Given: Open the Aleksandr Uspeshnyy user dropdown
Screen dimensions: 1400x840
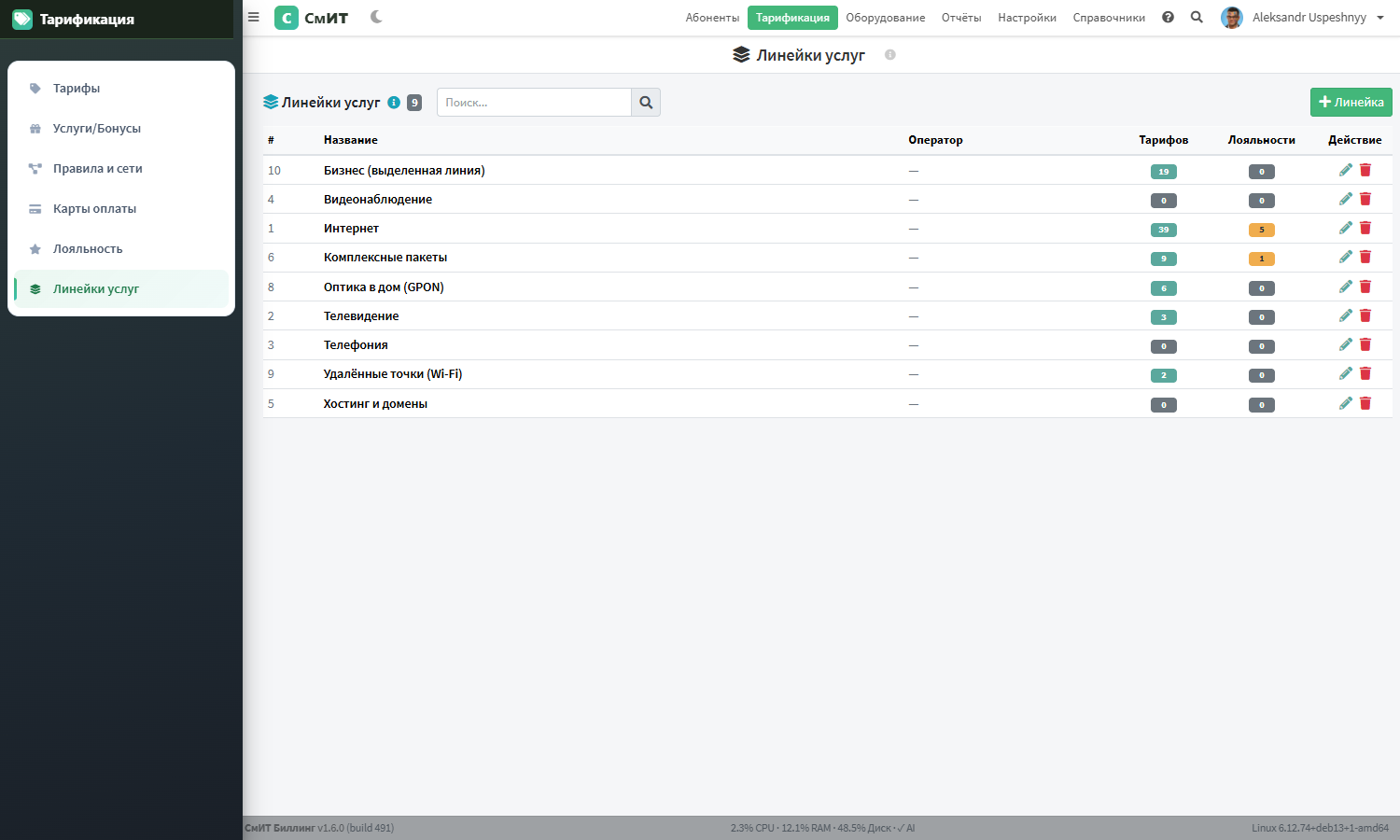Looking at the screenshot, I should tap(1303, 17).
